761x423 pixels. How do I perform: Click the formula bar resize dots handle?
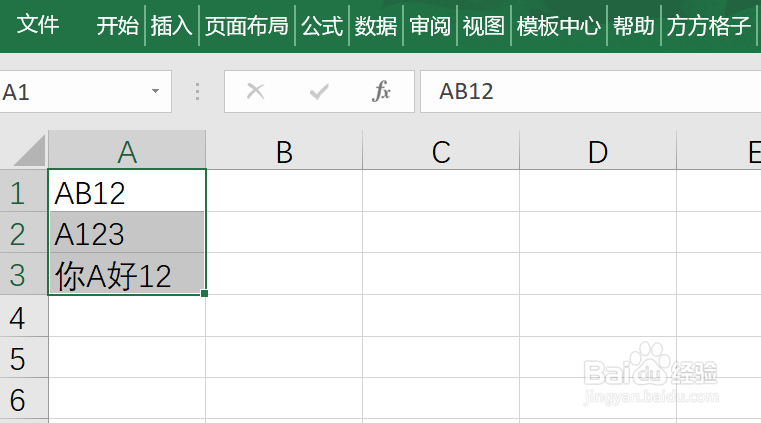[x=197, y=91]
